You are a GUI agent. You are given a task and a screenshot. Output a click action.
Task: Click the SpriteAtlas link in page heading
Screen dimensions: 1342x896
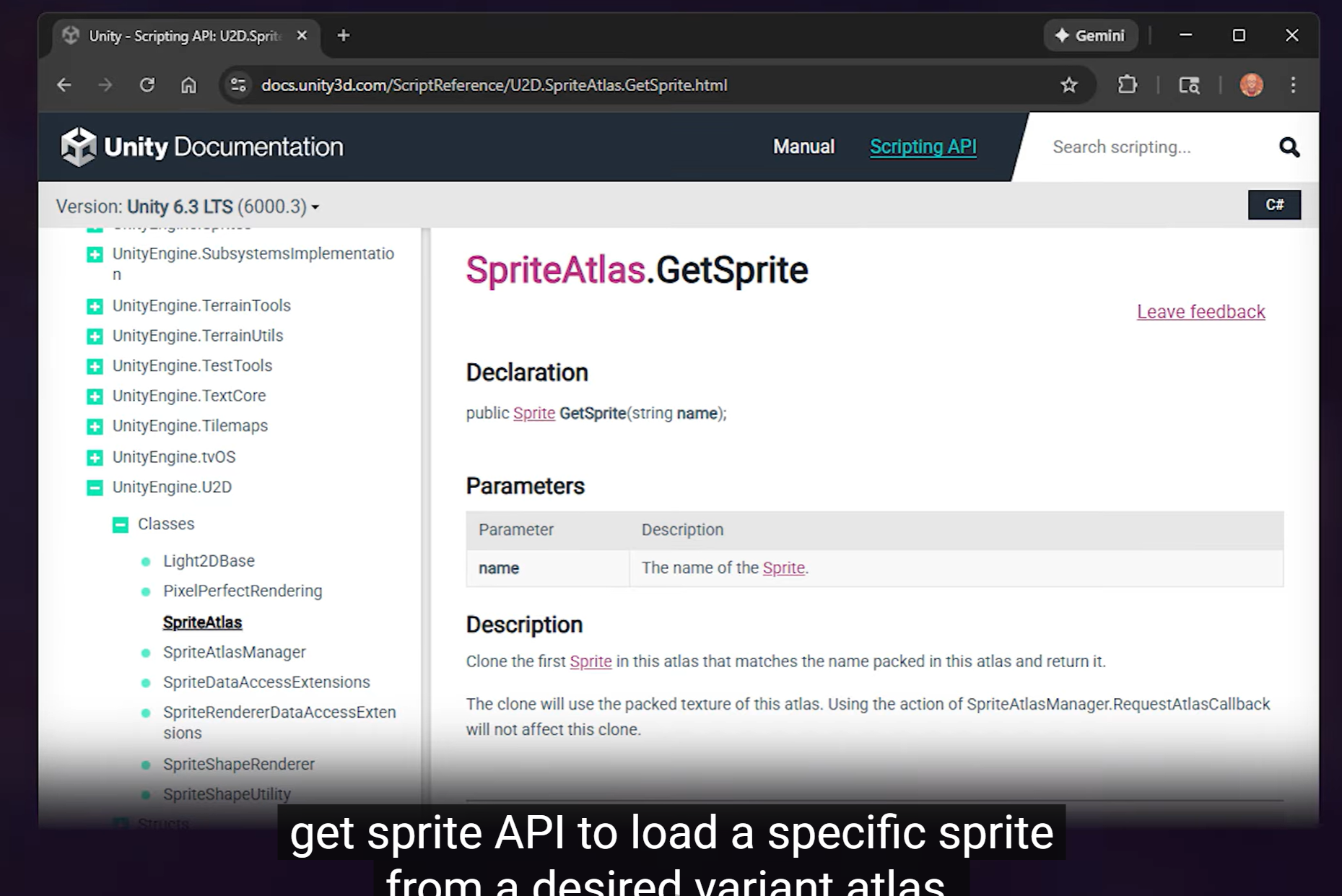555,270
